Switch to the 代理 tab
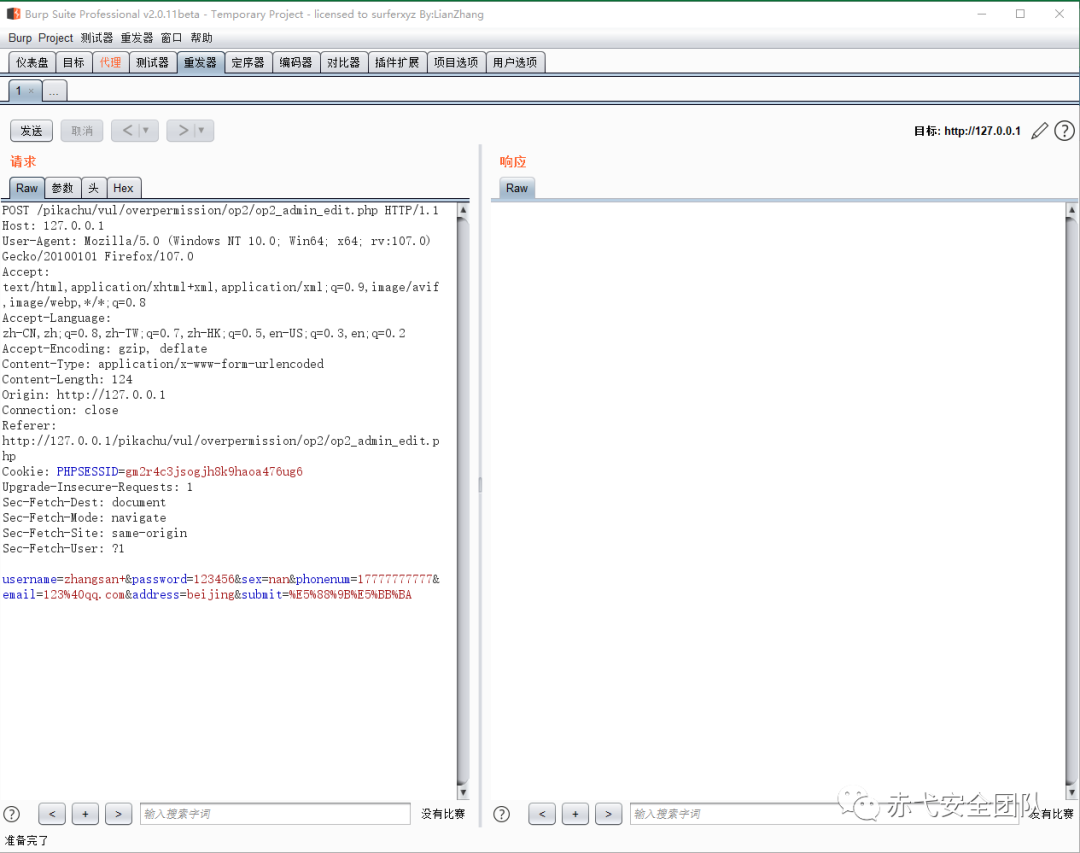Image resolution: width=1080 pixels, height=853 pixels. pyautogui.click(x=110, y=63)
